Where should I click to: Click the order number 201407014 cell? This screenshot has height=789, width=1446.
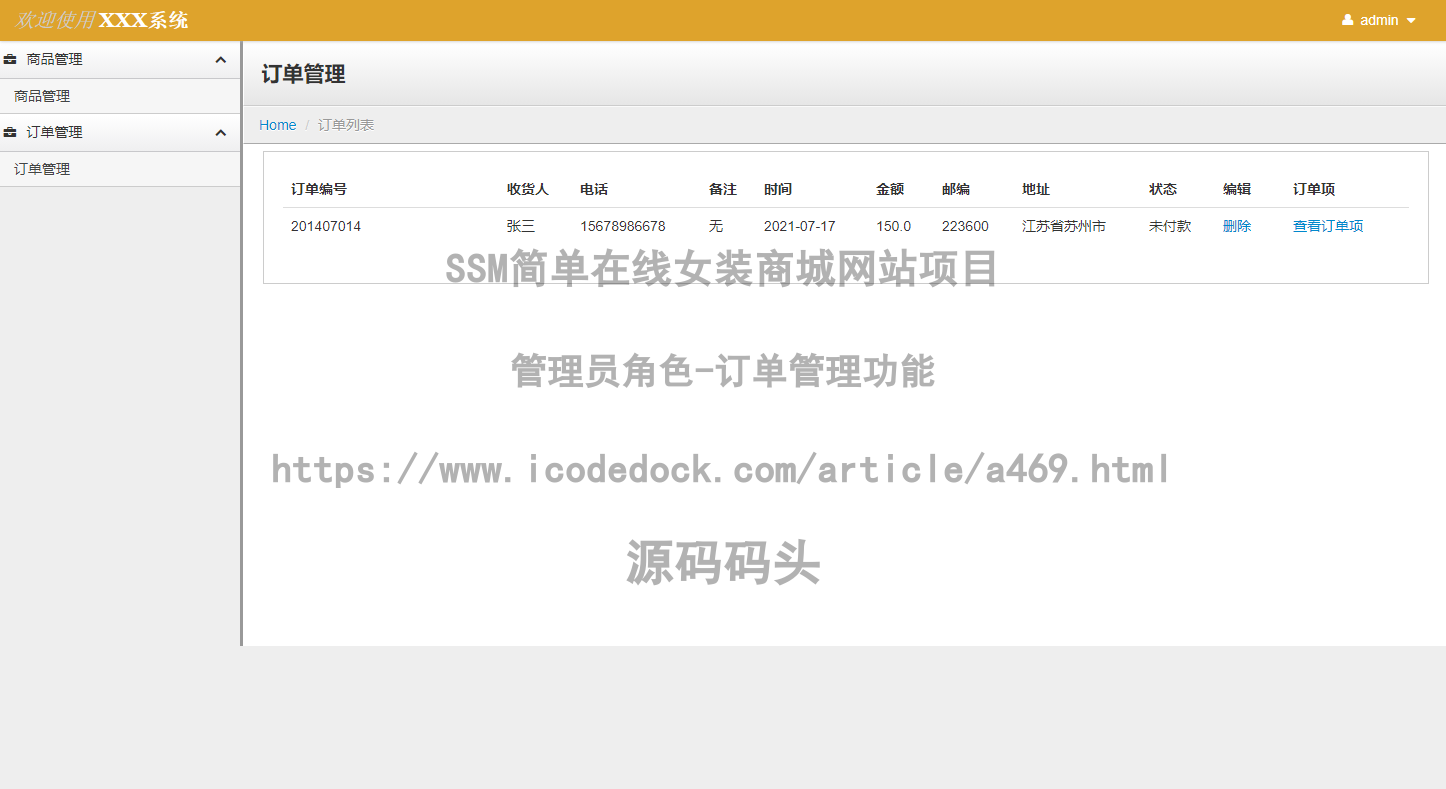(x=326, y=226)
